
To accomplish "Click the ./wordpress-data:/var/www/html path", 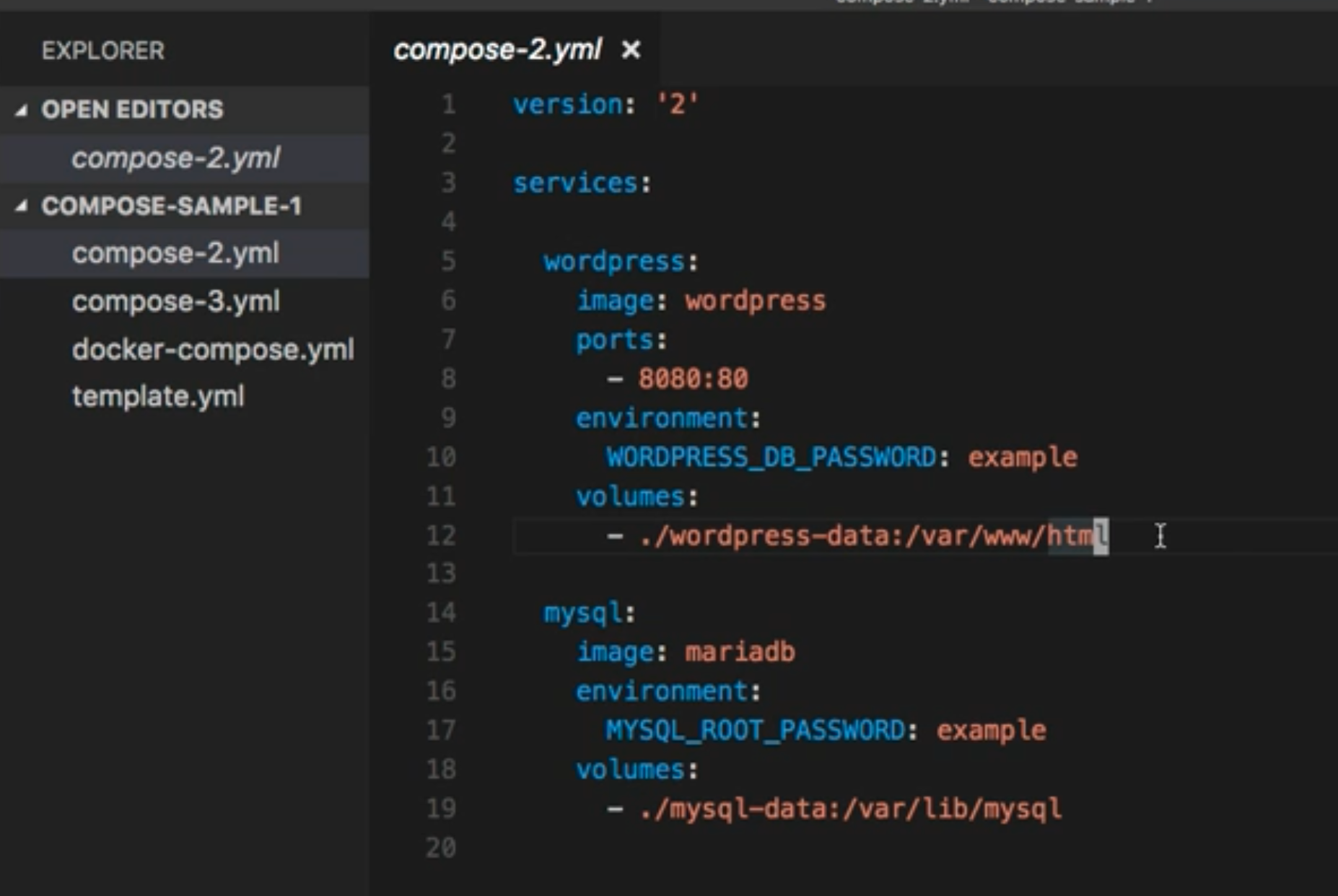I will (x=873, y=535).
